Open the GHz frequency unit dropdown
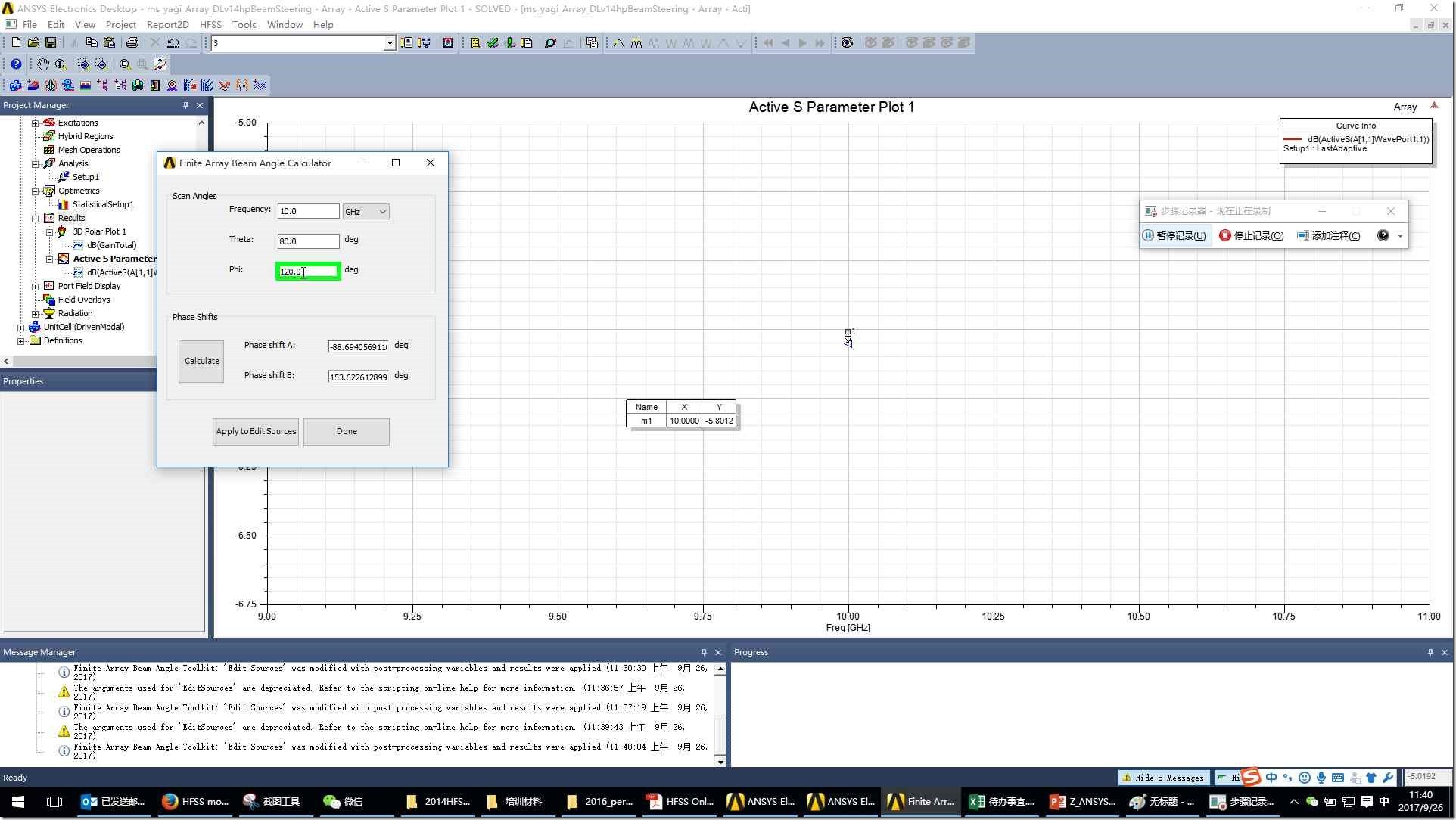Image resolution: width=1456 pixels, height=820 pixels. coord(366,212)
